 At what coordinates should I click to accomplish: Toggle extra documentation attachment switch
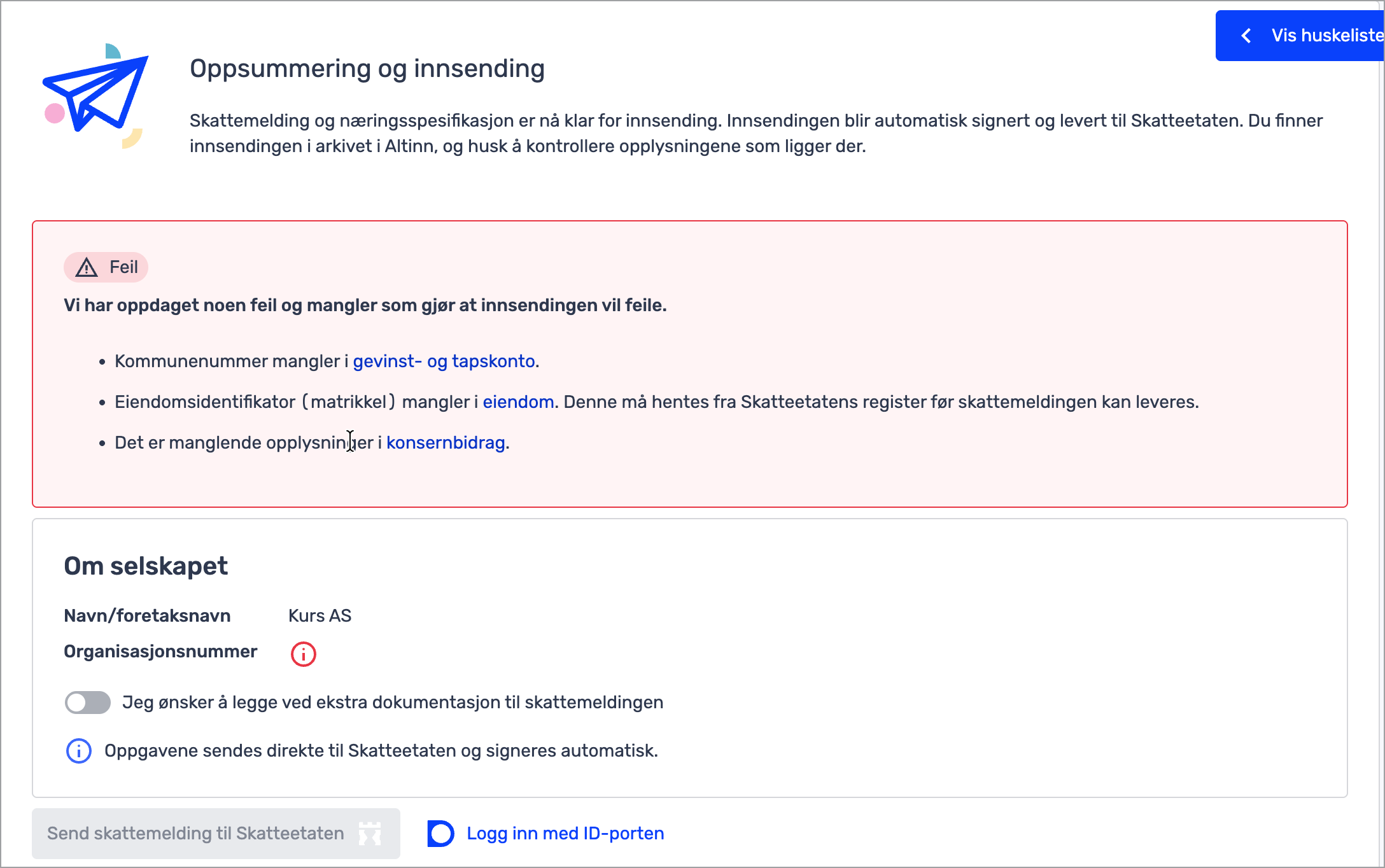(88, 703)
